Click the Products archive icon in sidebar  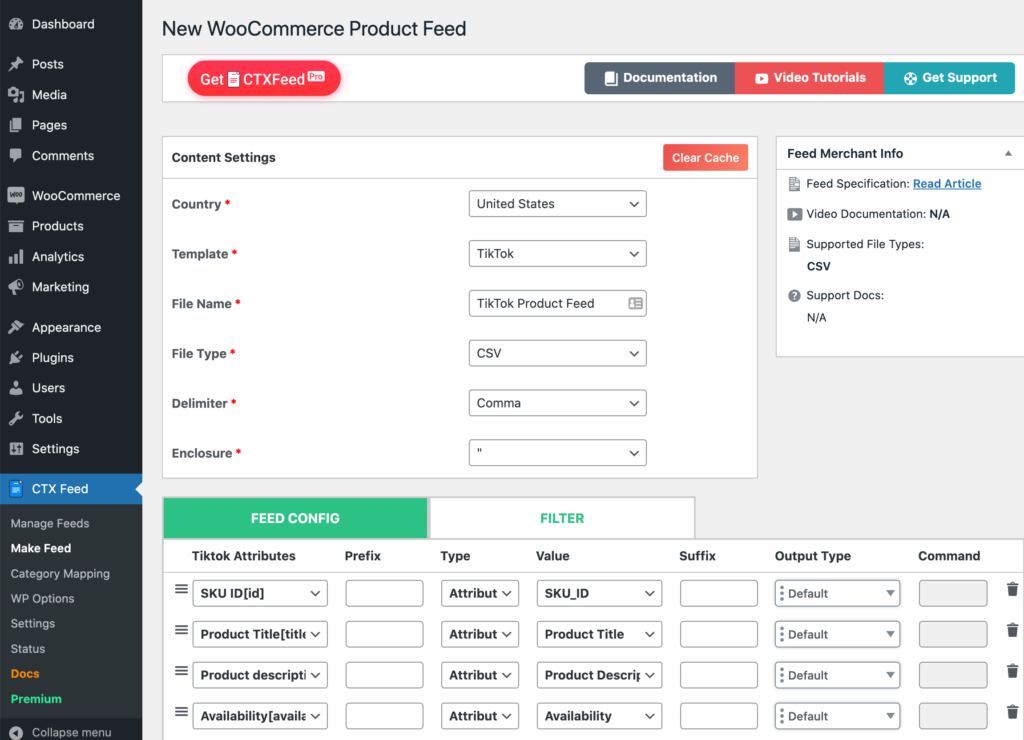click(16, 226)
